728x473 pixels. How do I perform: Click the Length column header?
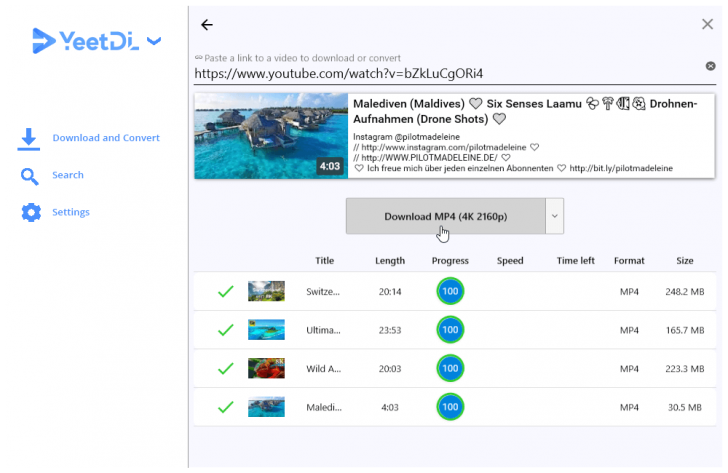pyautogui.click(x=390, y=261)
